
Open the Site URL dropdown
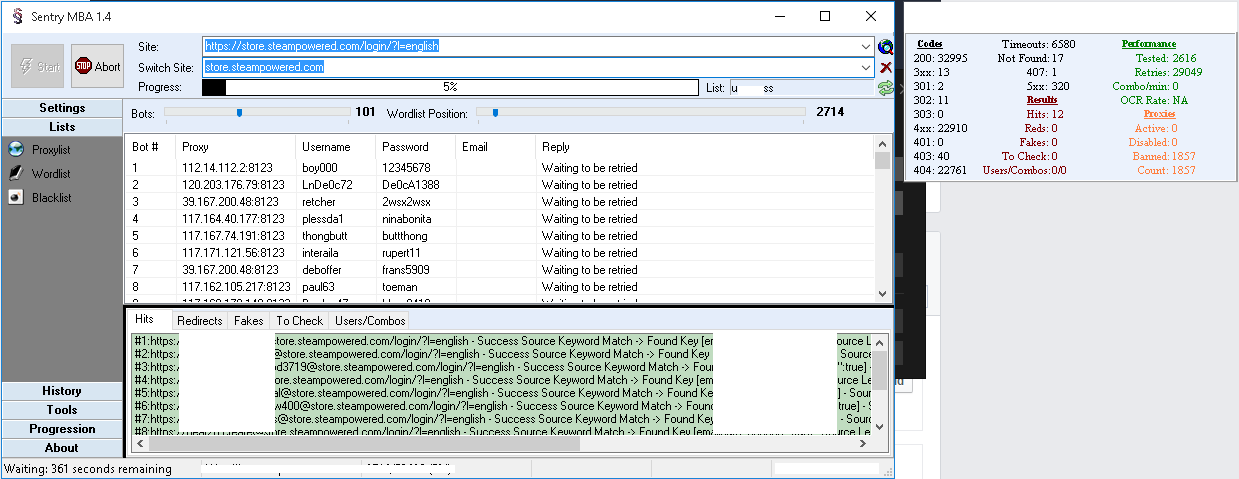(x=866, y=46)
